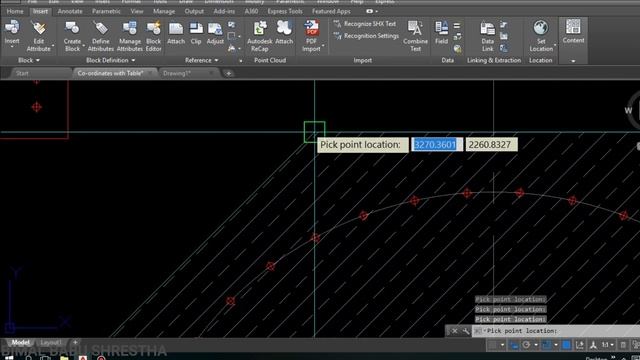Click the annotation visibility icon in status bar
This screenshot has width=640, height=360.
click(x=593, y=345)
